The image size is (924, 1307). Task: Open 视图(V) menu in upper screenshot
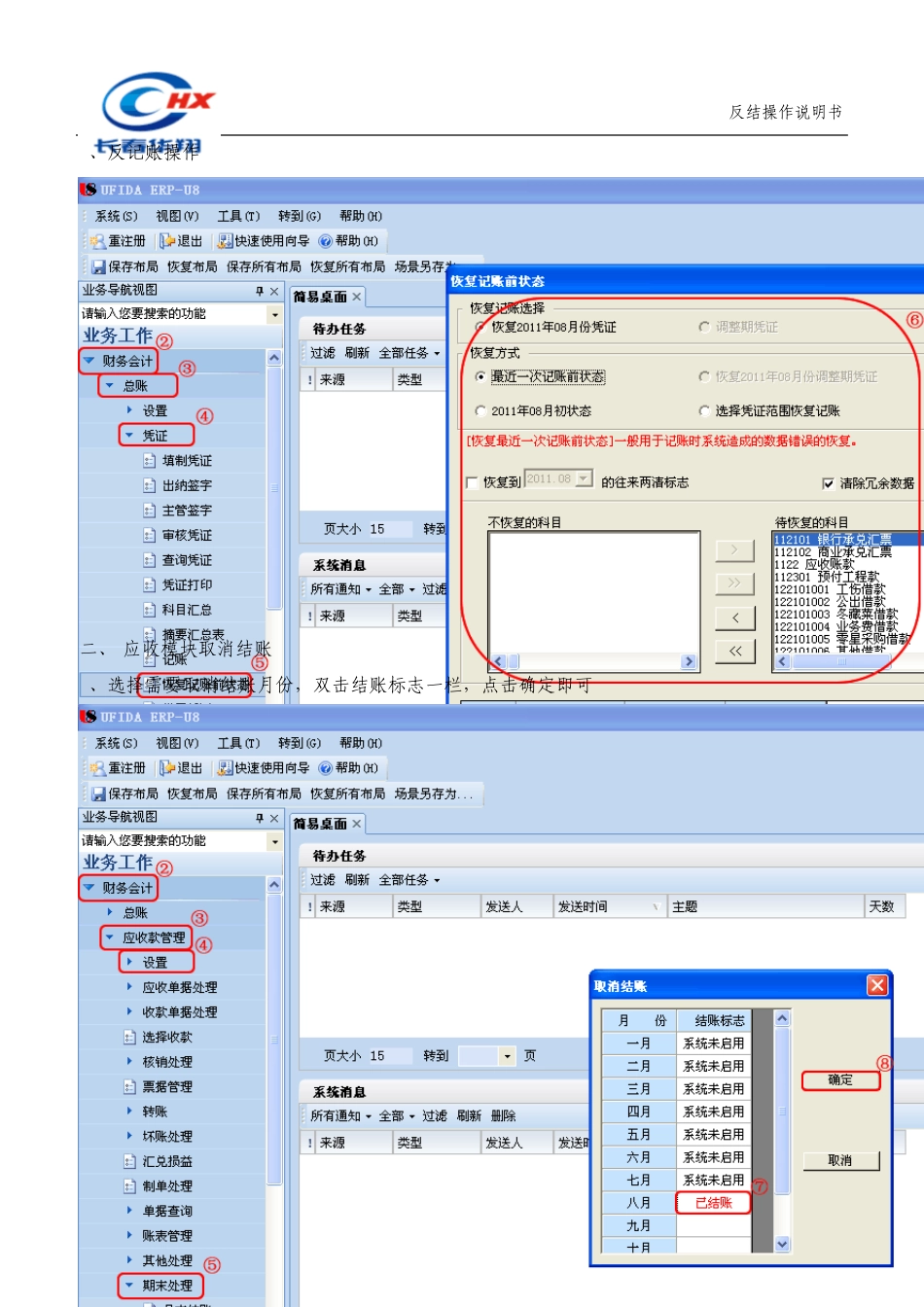[x=177, y=216]
